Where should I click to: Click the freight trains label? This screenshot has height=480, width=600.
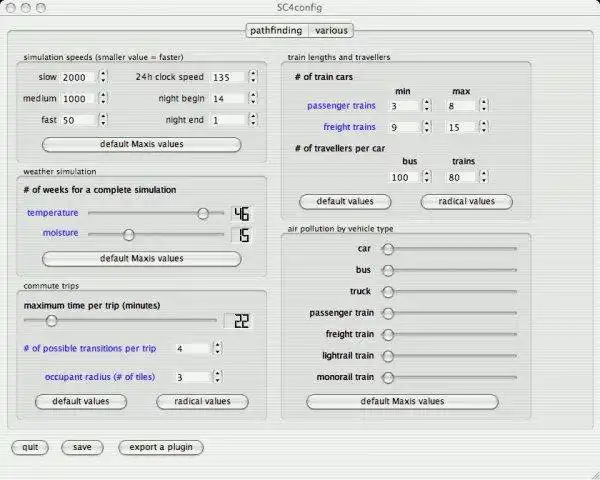[349, 127]
